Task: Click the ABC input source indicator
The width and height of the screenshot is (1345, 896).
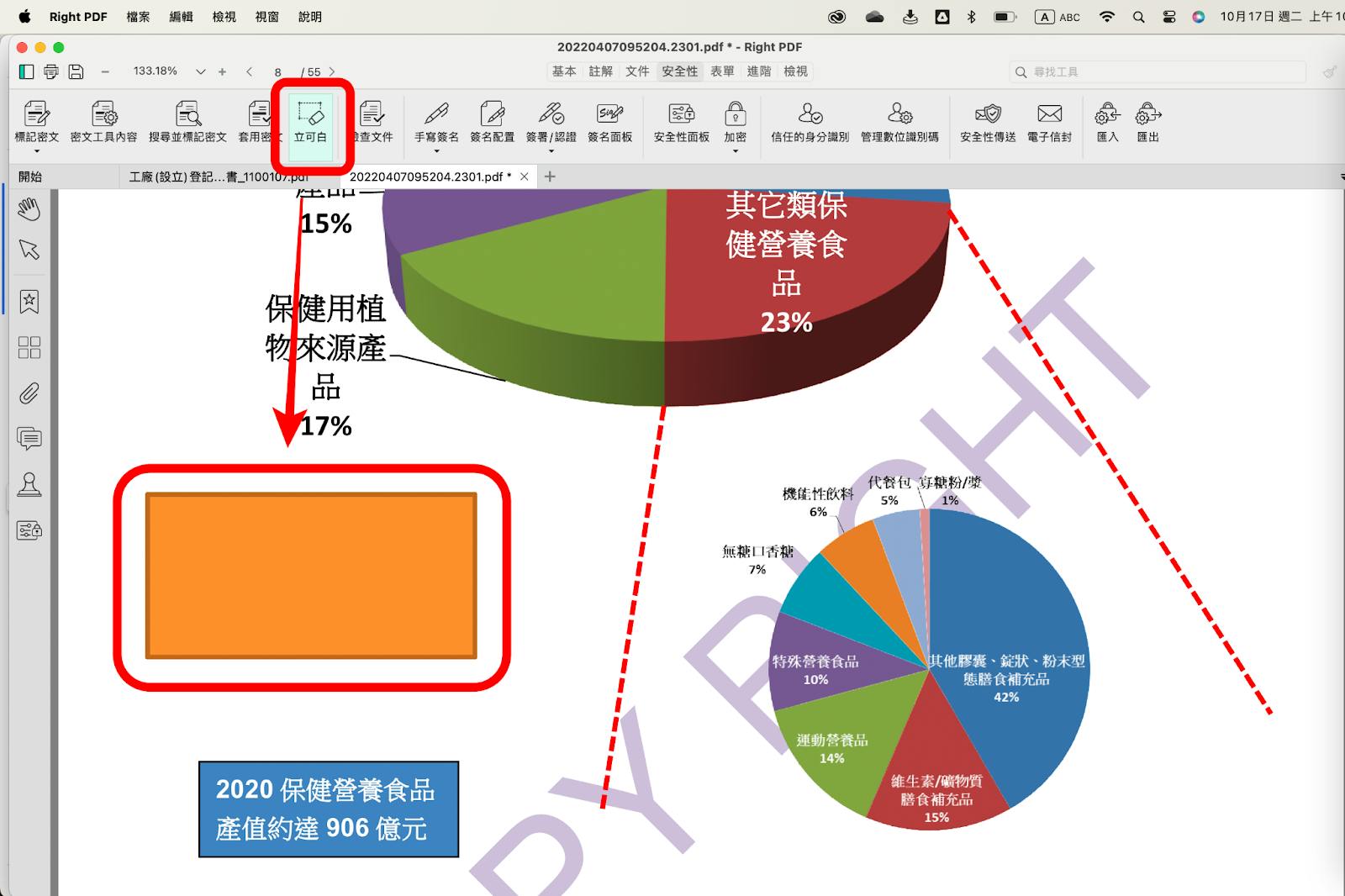Action: point(1058,17)
